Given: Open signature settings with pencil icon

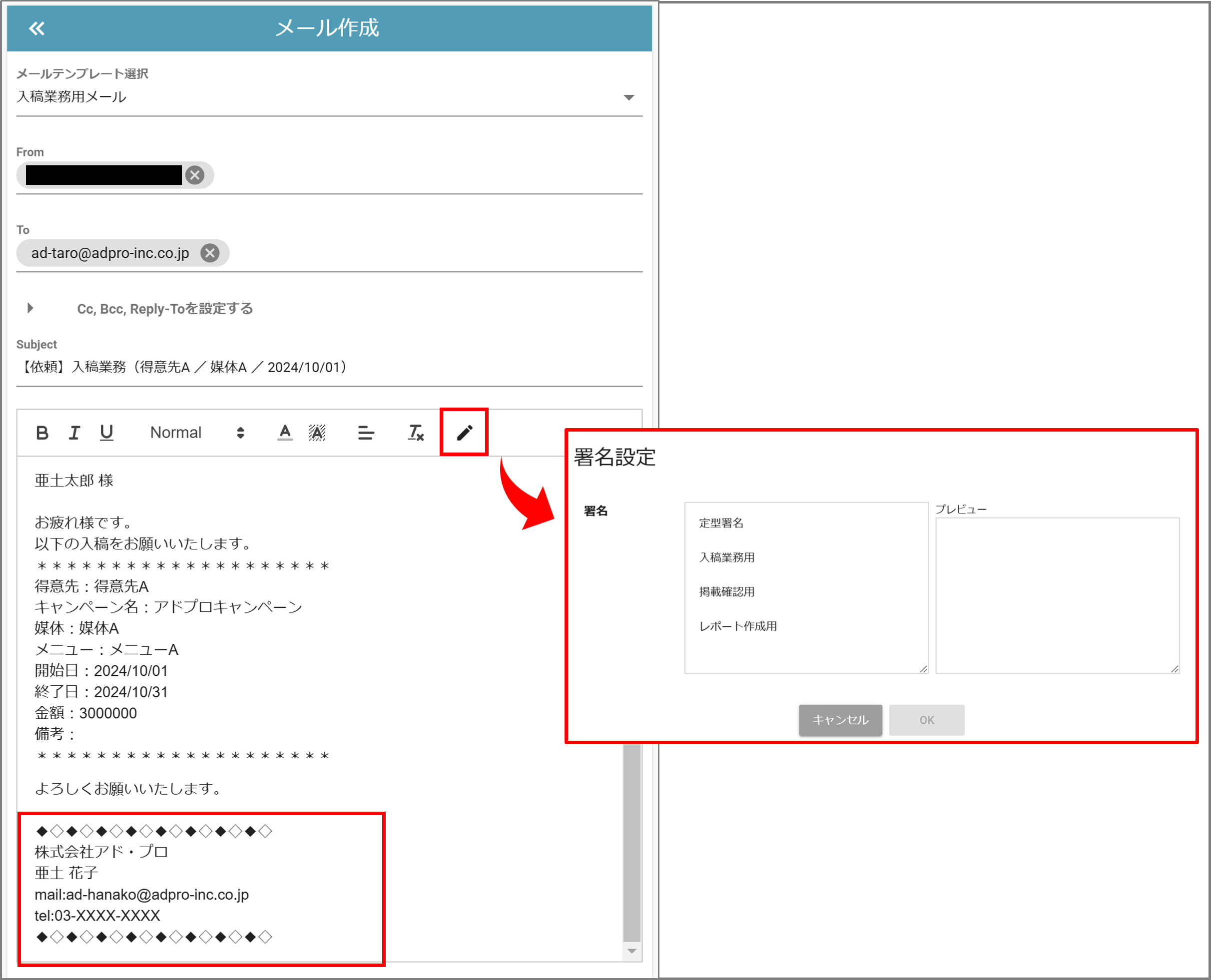Looking at the screenshot, I should [x=464, y=433].
